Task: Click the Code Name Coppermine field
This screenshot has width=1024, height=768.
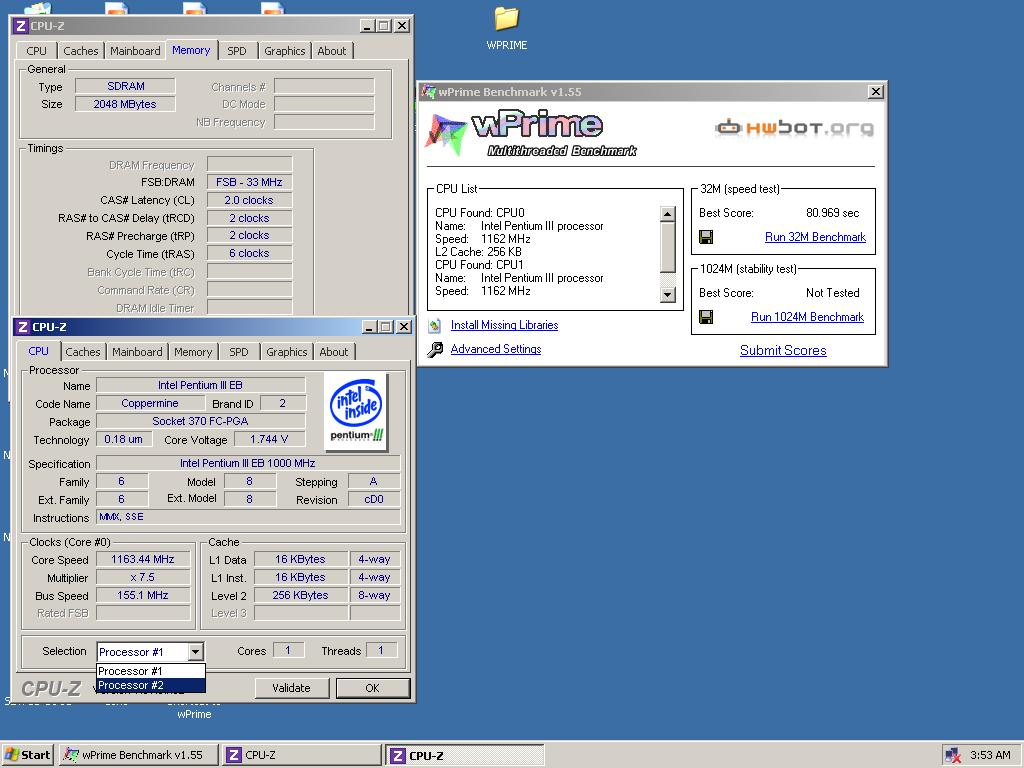Action: coord(150,403)
